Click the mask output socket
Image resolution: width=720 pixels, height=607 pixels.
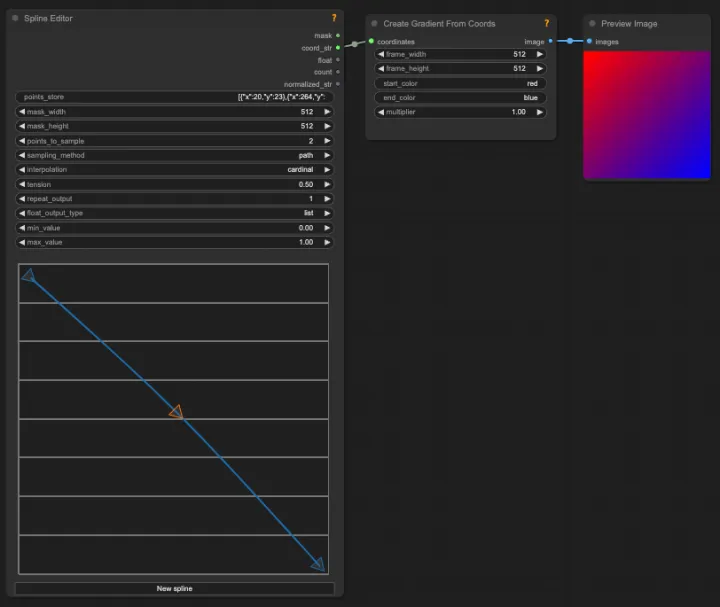pos(338,35)
